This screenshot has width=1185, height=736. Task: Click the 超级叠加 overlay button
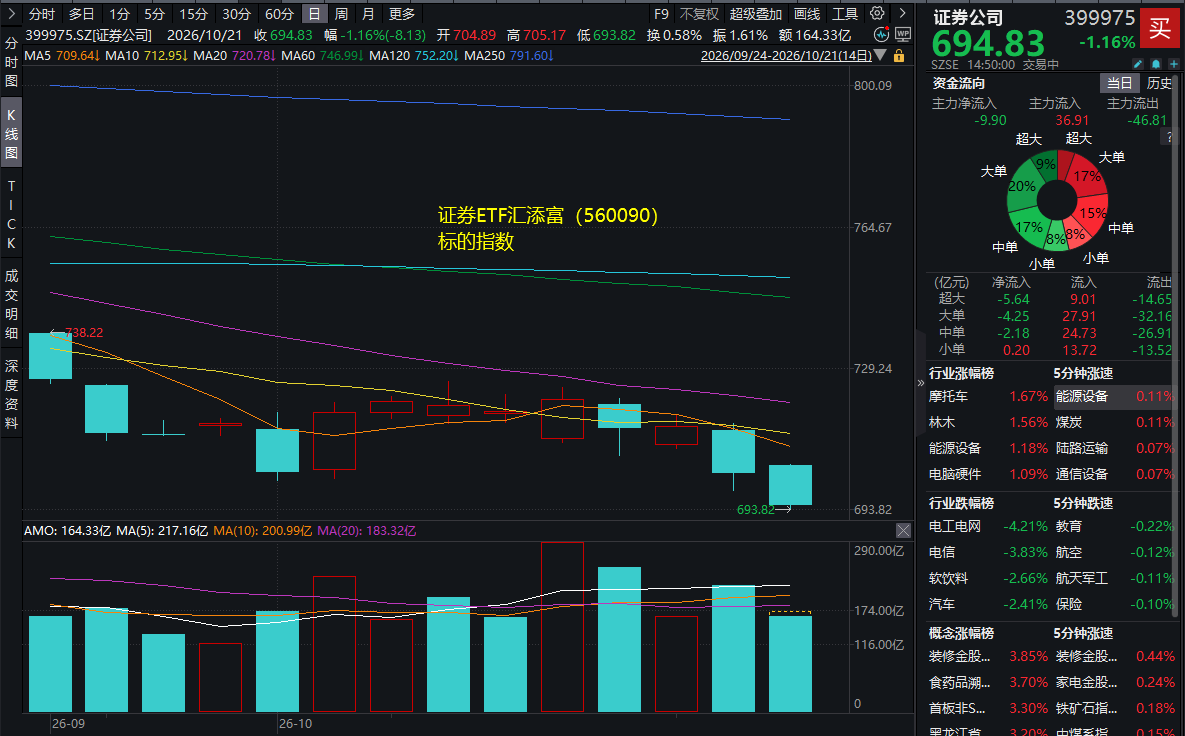tap(756, 14)
